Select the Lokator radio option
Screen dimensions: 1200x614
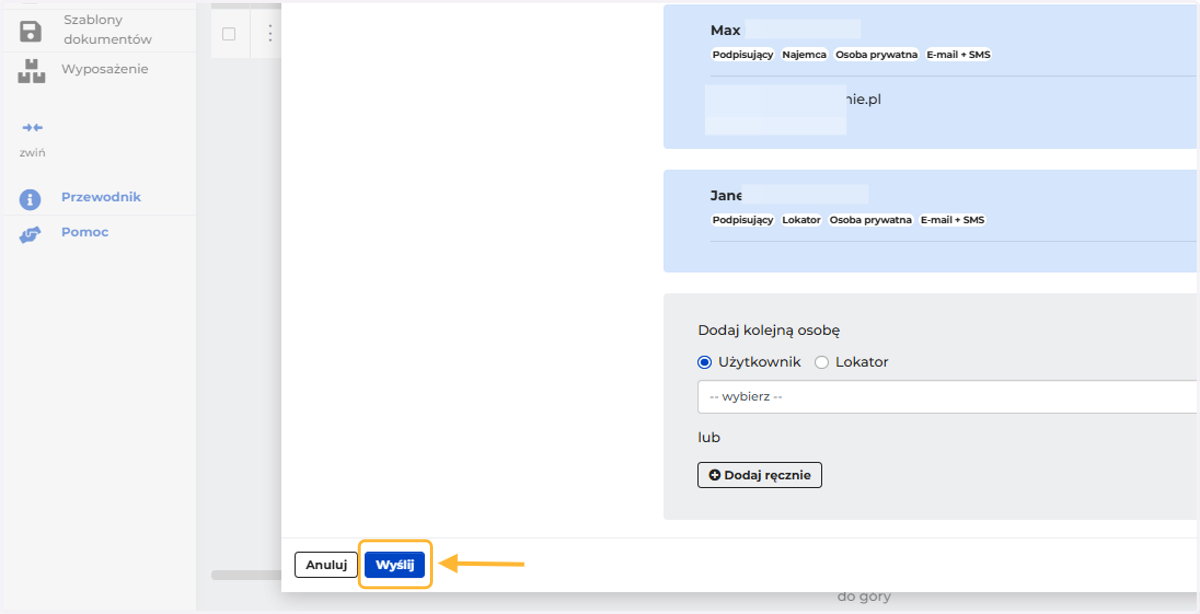(x=822, y=362)
